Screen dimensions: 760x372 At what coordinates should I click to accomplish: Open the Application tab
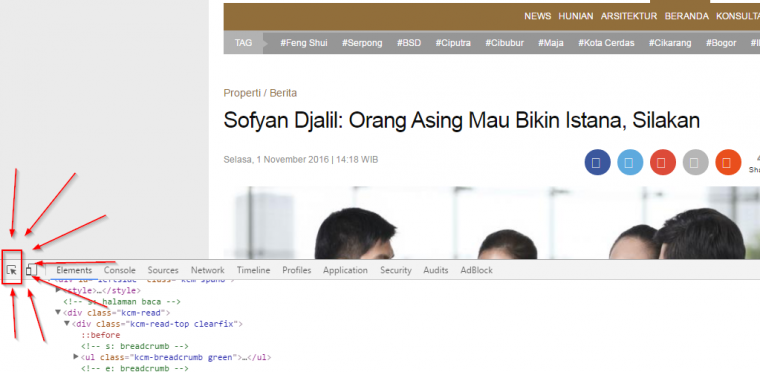pyautogui.click(x=345, y=270)
